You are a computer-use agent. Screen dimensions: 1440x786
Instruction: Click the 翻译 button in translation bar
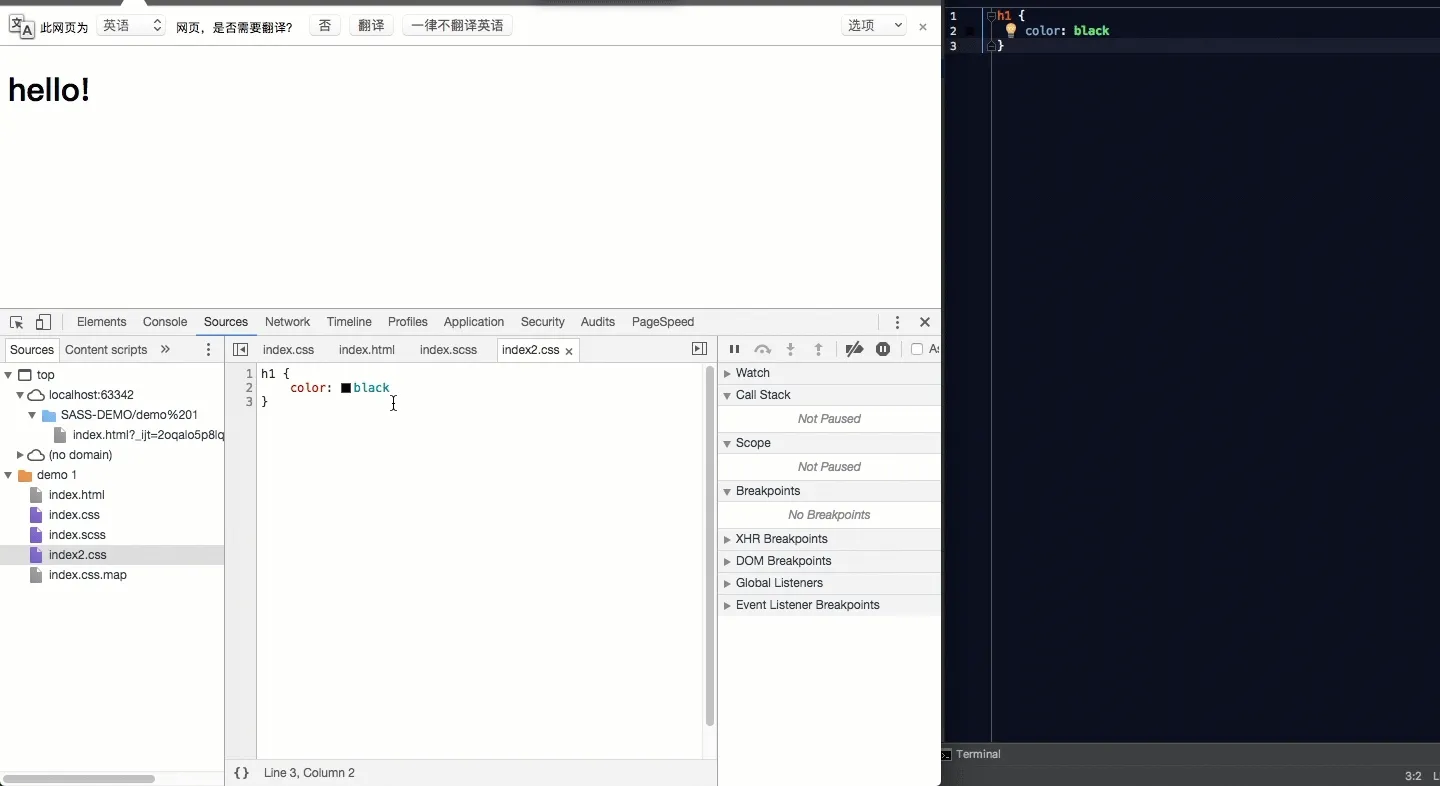click(x=371, y=25)
